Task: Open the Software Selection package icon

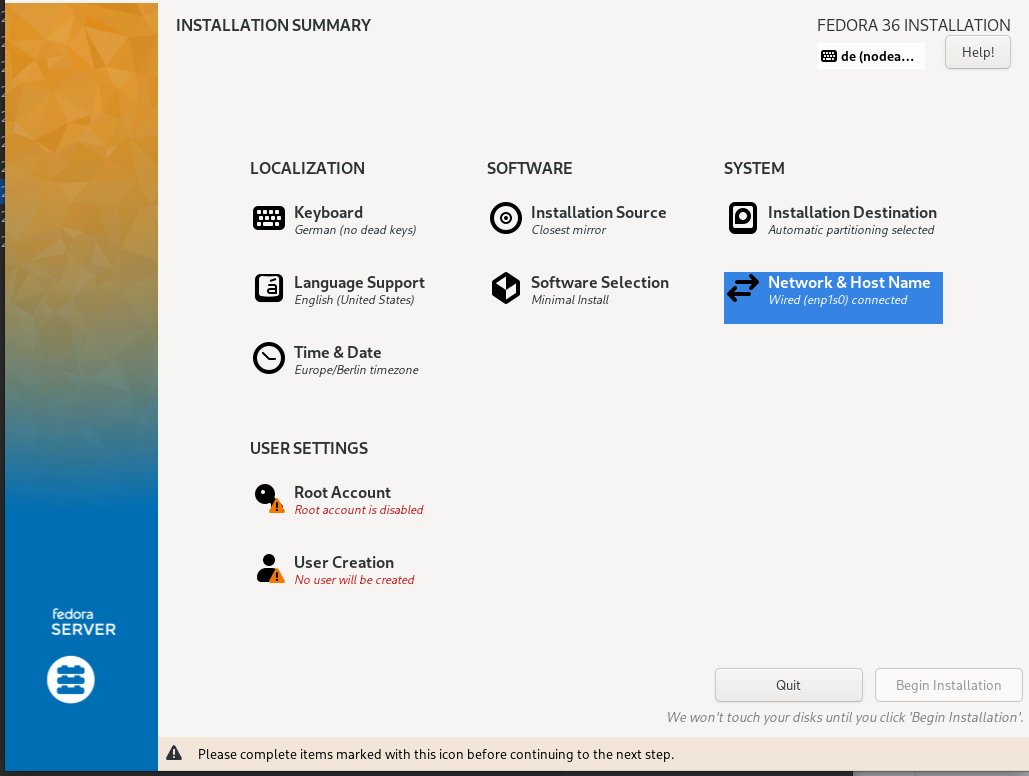Action: click(506, 288)
